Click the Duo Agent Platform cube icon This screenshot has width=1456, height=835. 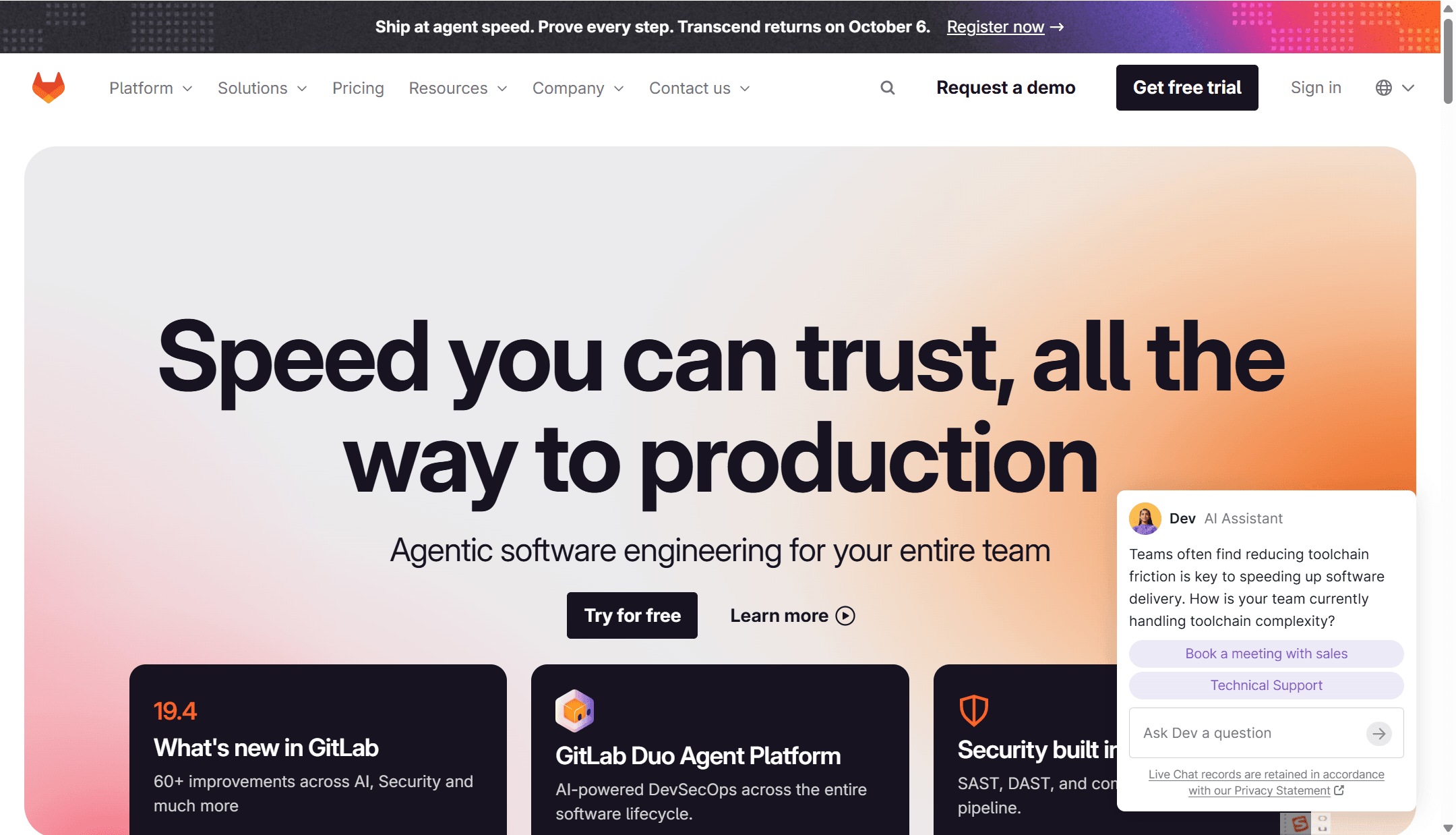(574, 710)
